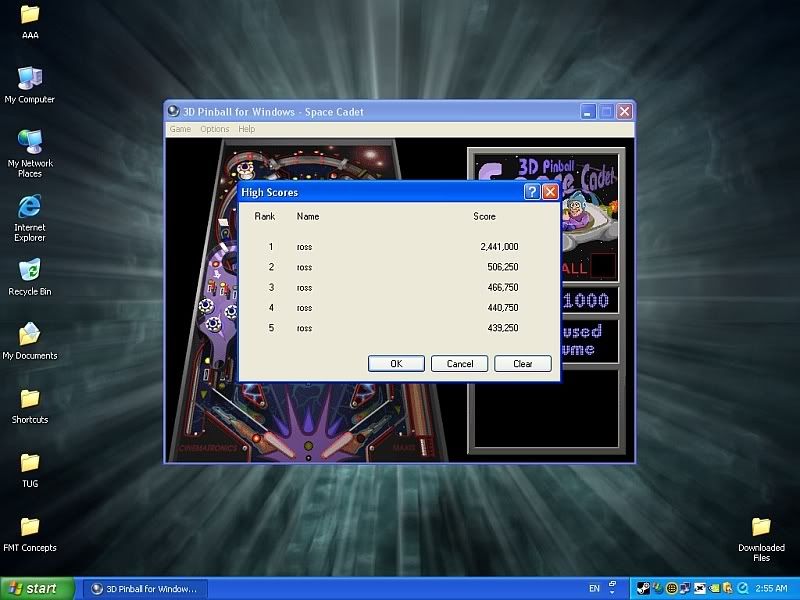This screenshot has width=800, height=600.
Task: Select the My Network Places icon
Action: click(x=30, y=154)
